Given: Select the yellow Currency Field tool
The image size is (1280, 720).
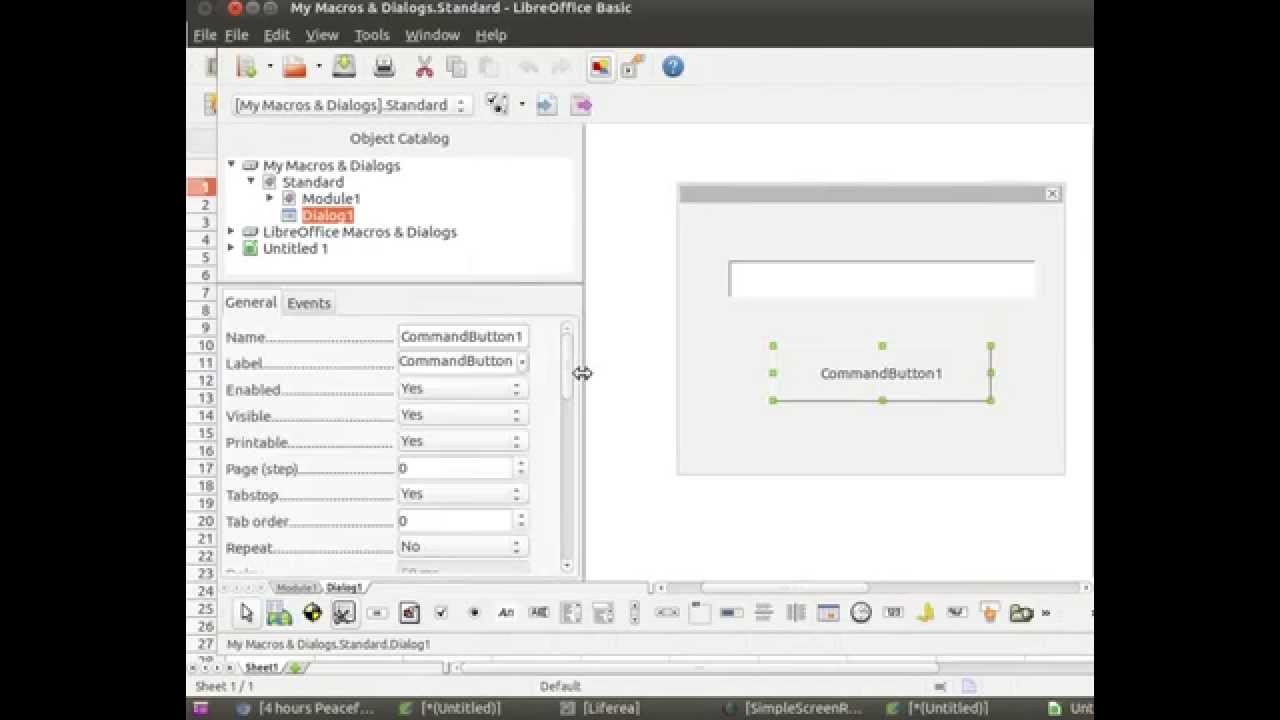Looking at the screenshot, I should [x=926, y=613].
